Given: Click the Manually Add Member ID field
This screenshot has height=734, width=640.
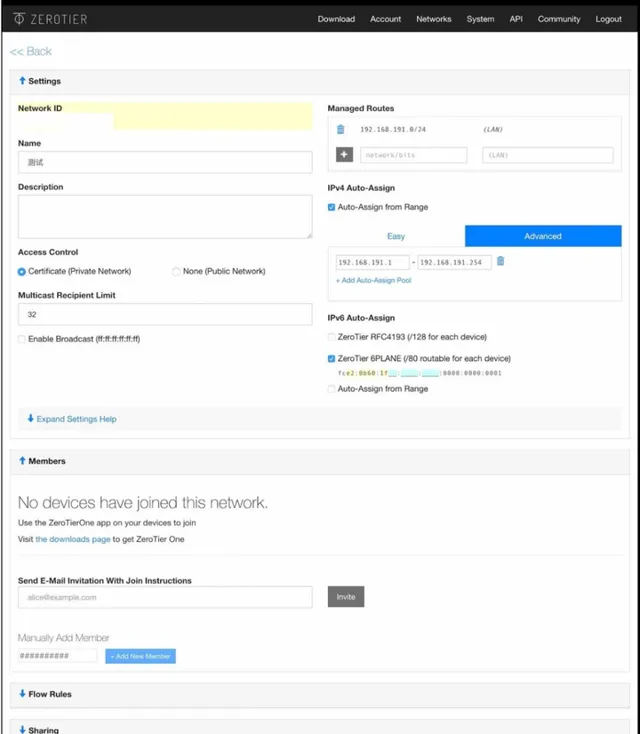Looking at the screenshot, I should 57,656.
